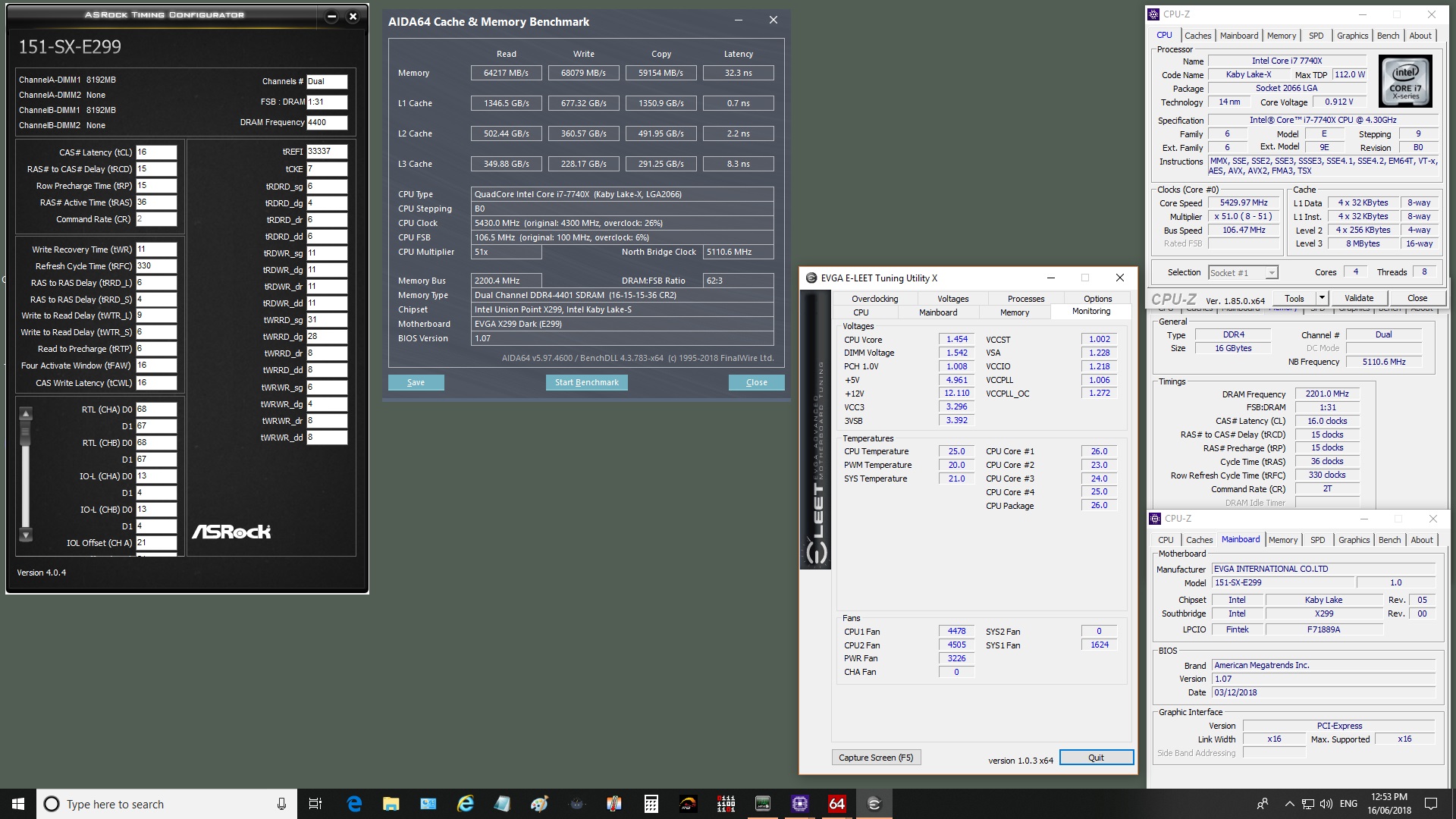Click the ASRock Configurator vertical scrollbar thumb
This screenshot has height=819, width=1456.
[x=26, y=434]
